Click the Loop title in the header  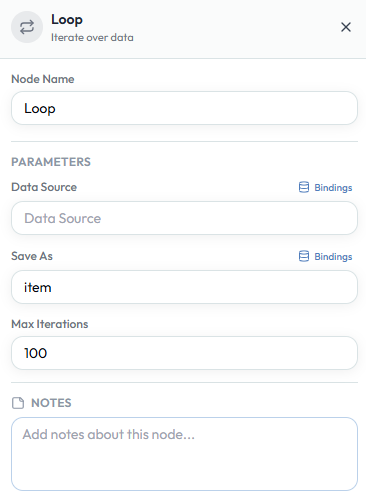point(67,20)
